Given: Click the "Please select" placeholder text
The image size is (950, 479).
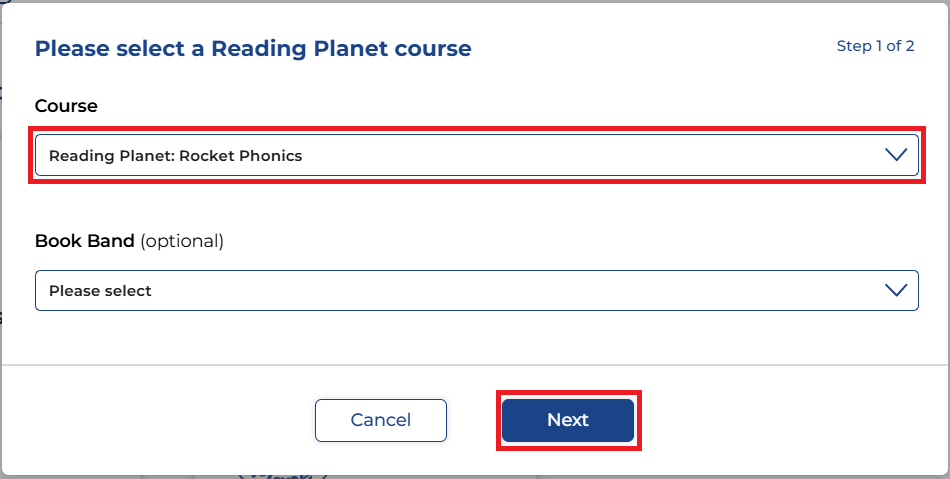Looking at the screenshot, I should point(100,291).
